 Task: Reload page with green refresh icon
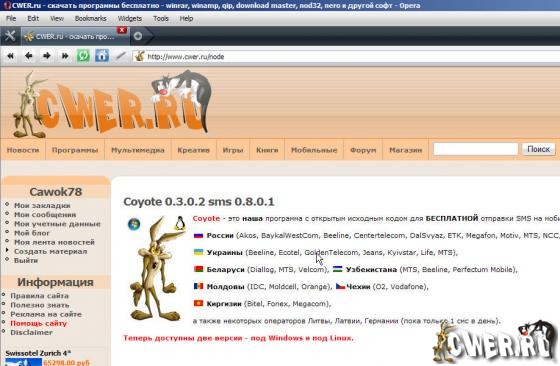point(84,56)
